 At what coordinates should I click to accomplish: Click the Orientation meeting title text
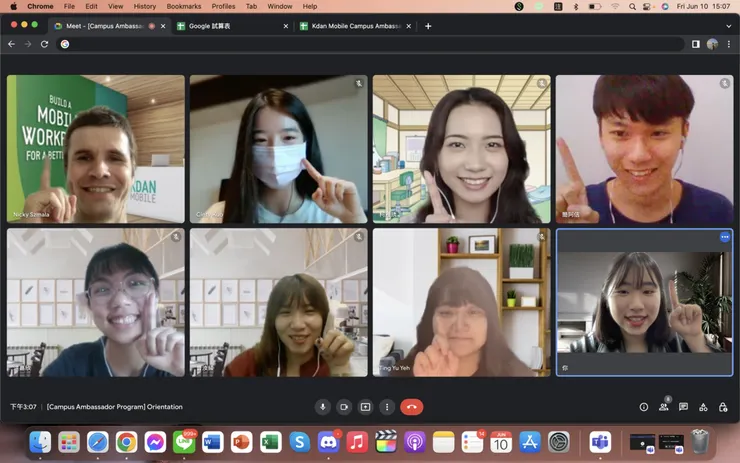click(115, 407)
